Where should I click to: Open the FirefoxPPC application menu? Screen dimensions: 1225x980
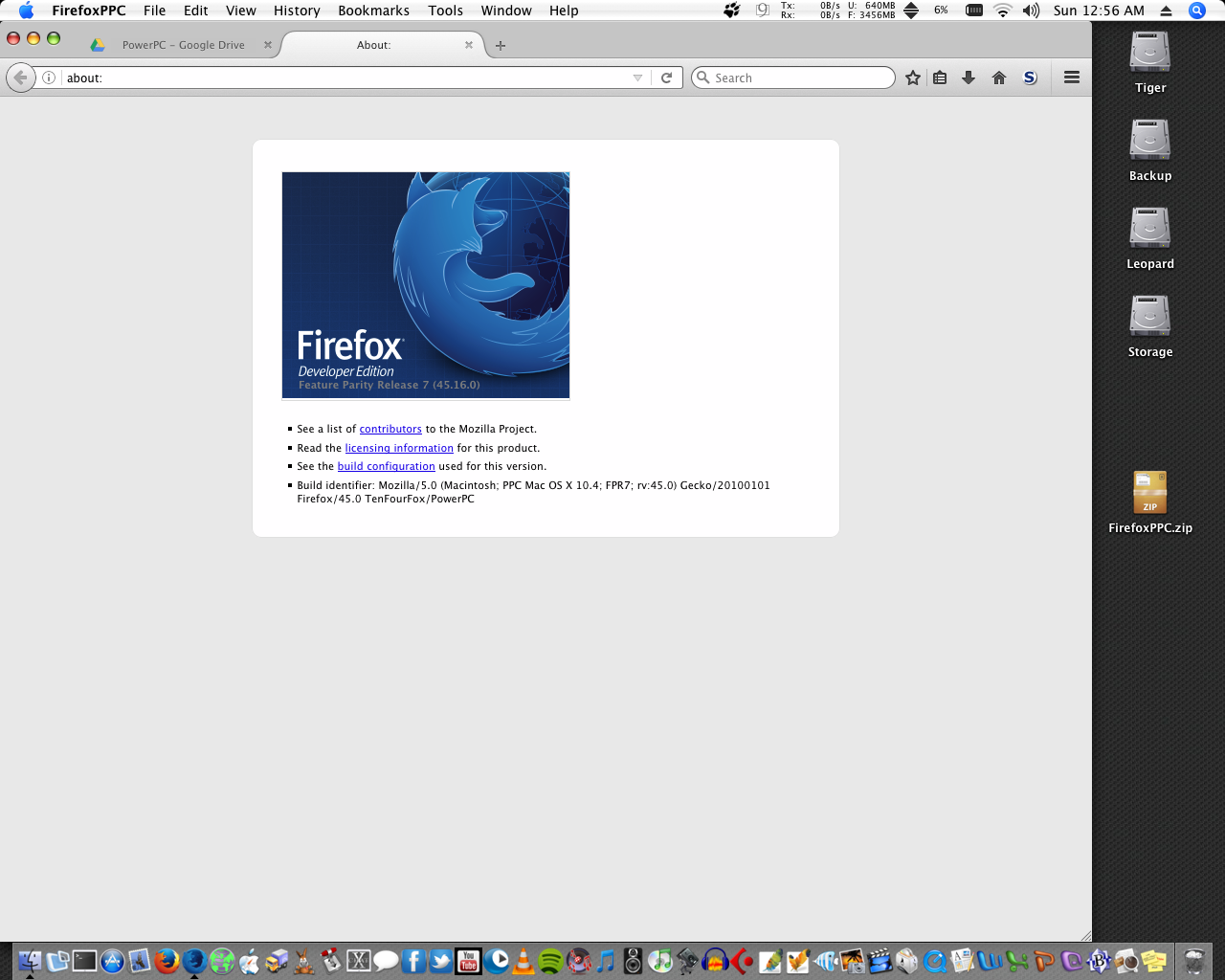pyautogui.click(x=89, y=11)
